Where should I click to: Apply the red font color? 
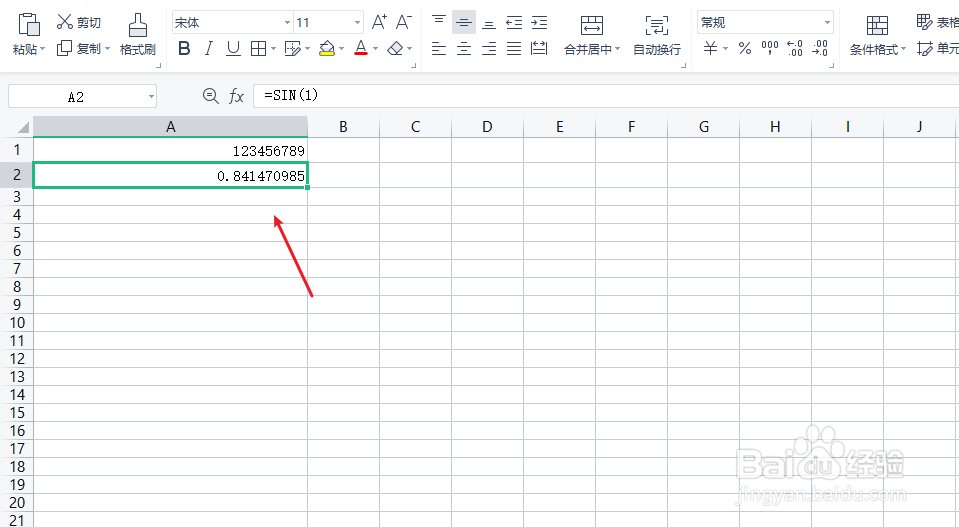click(x=361, y=48)
